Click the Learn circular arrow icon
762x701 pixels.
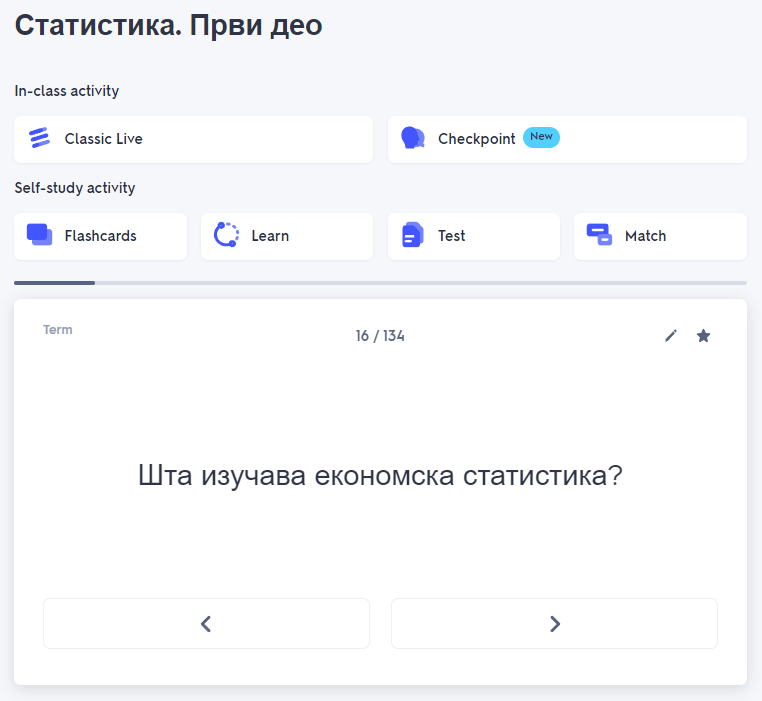pyautogui.click(x=226, y=235)
